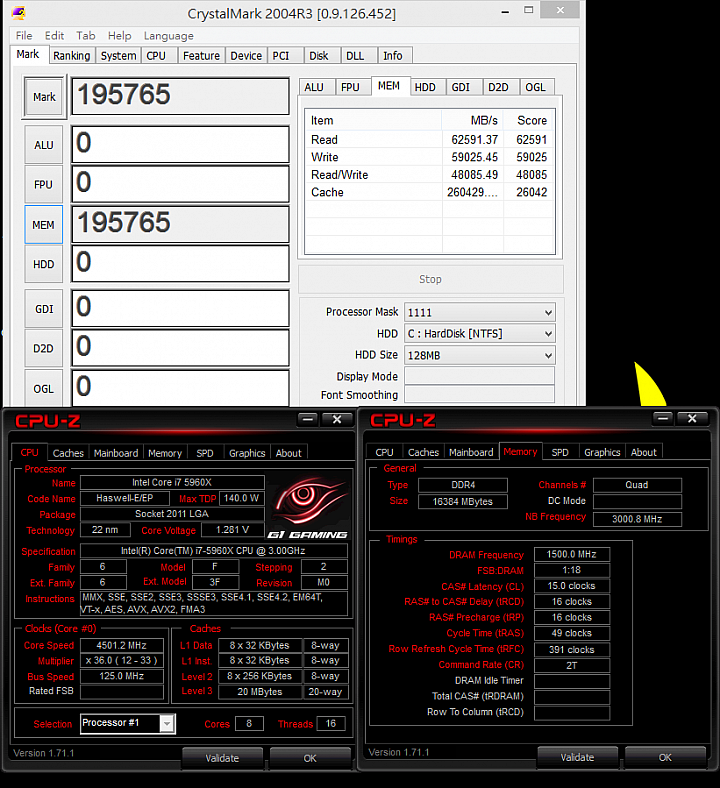720x788 pixels.
Task: Click the Font Smoothing field
Action: click(480, 395)
